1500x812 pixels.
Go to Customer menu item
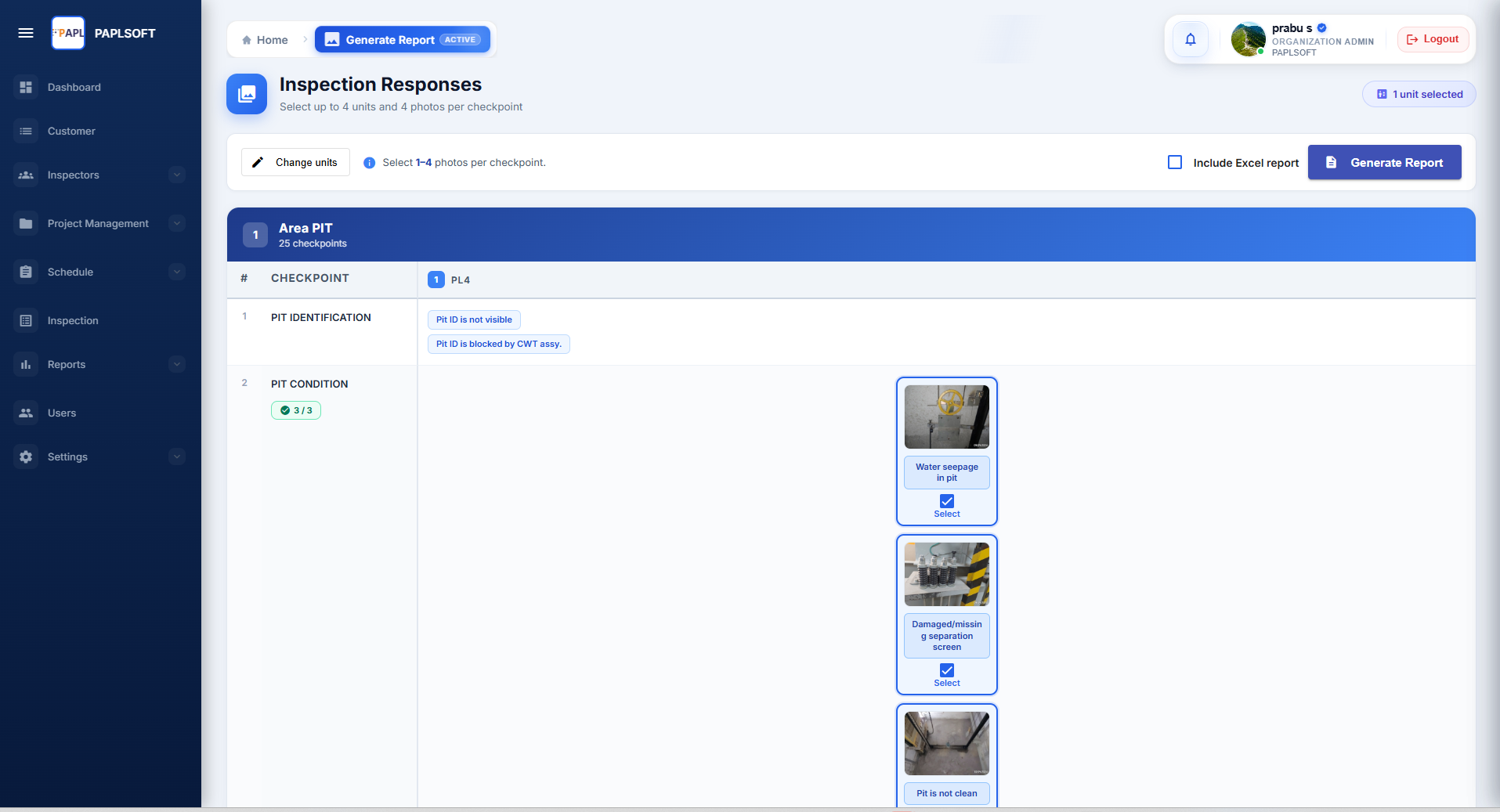click(100, 131)
